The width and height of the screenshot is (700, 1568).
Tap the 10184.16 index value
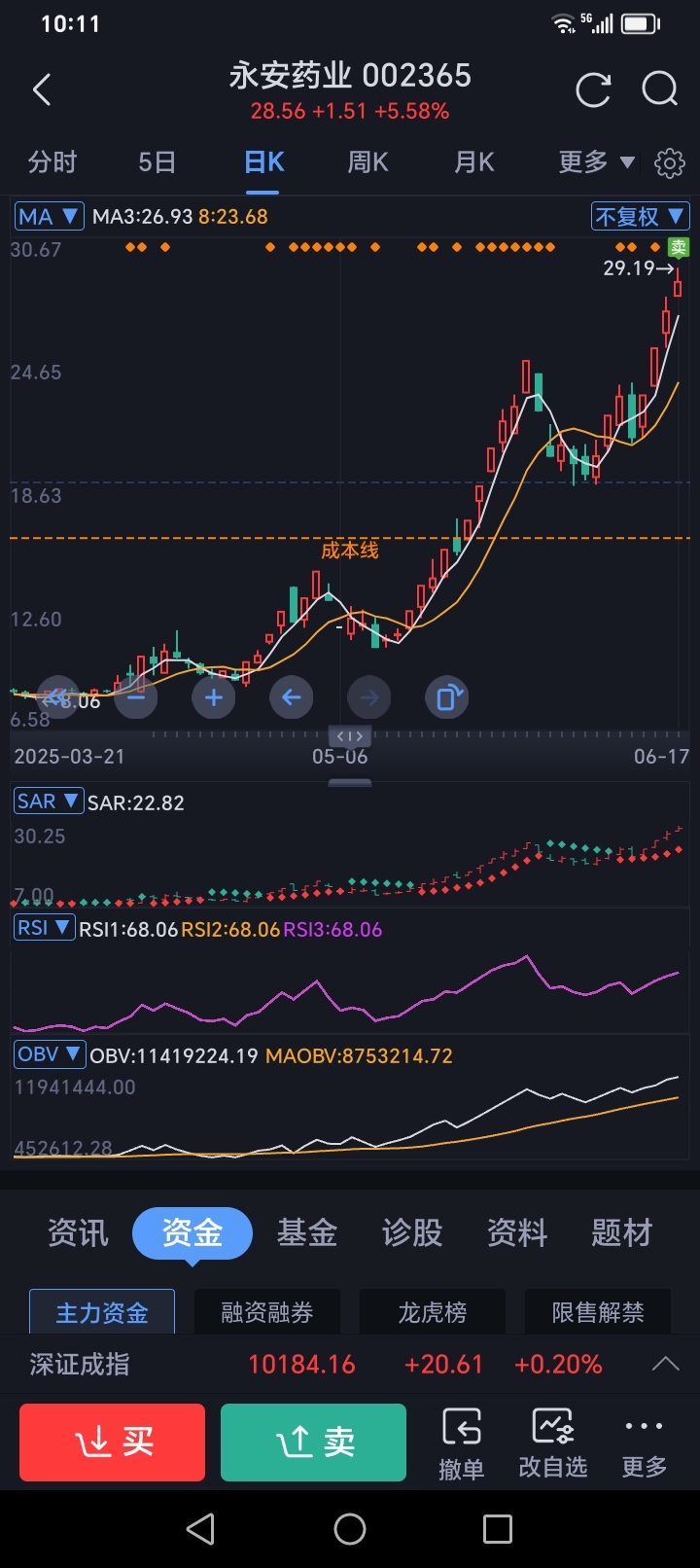pyautogui.click(x=301, y=1365)
